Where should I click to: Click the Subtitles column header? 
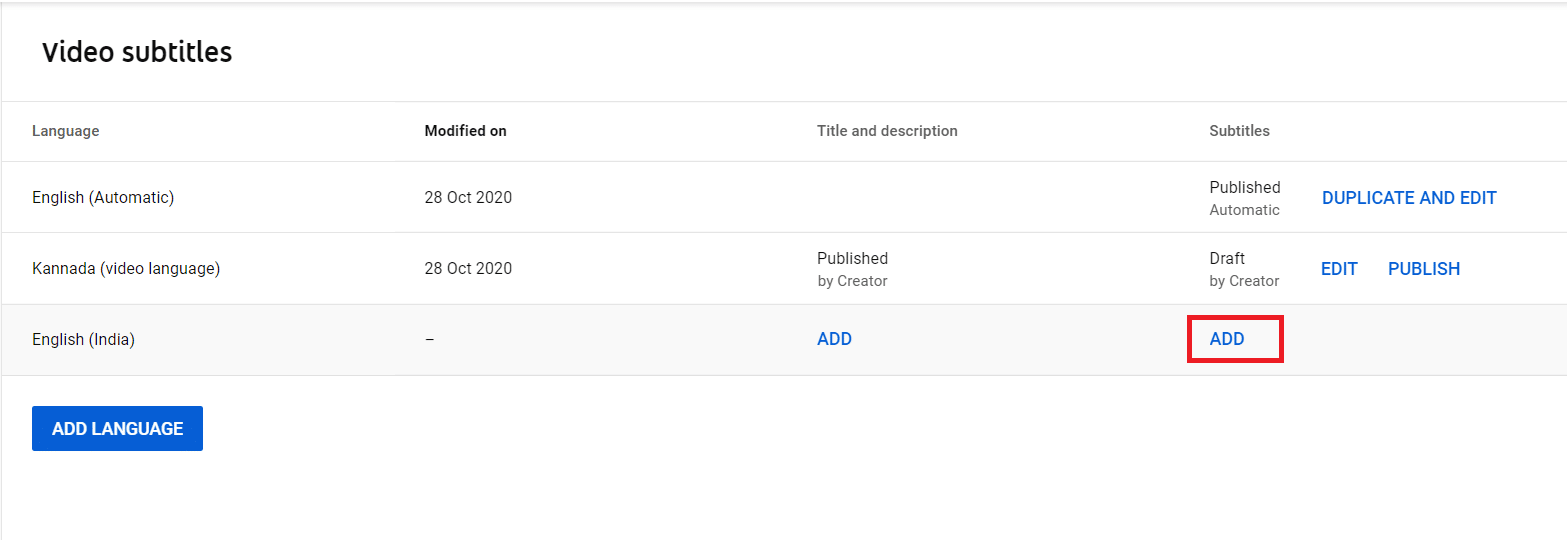click(x=1239, y=131)
